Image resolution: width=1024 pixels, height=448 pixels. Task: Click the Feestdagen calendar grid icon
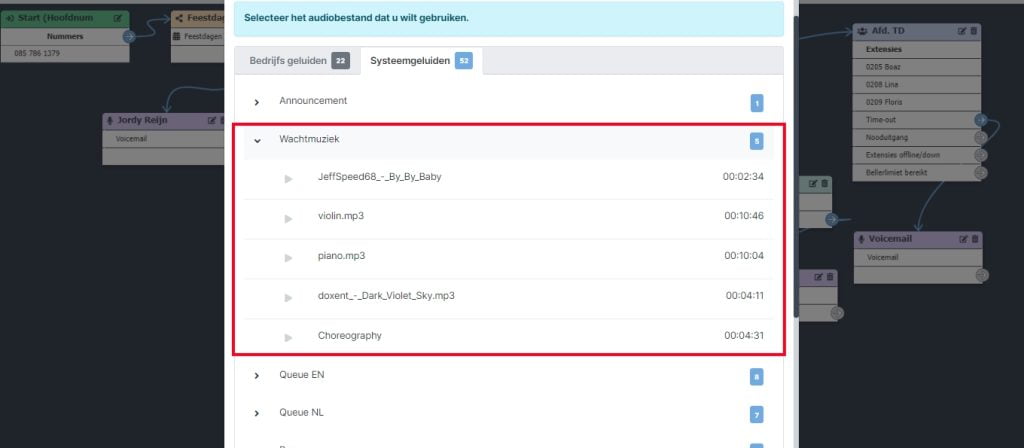pos(176,37)
